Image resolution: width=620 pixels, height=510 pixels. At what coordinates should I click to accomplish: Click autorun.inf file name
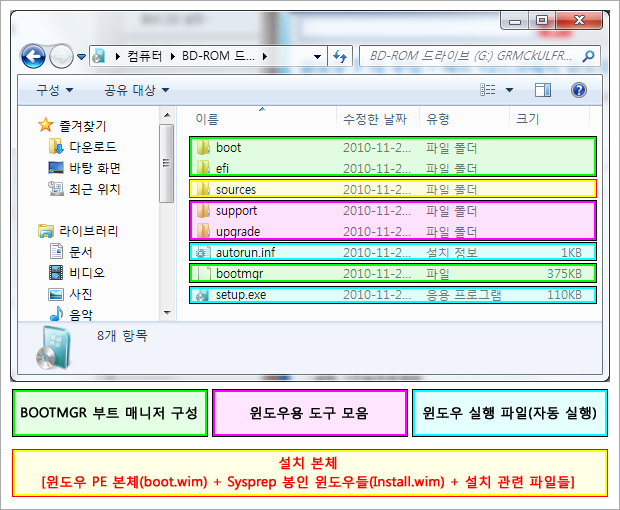[245, 252]
